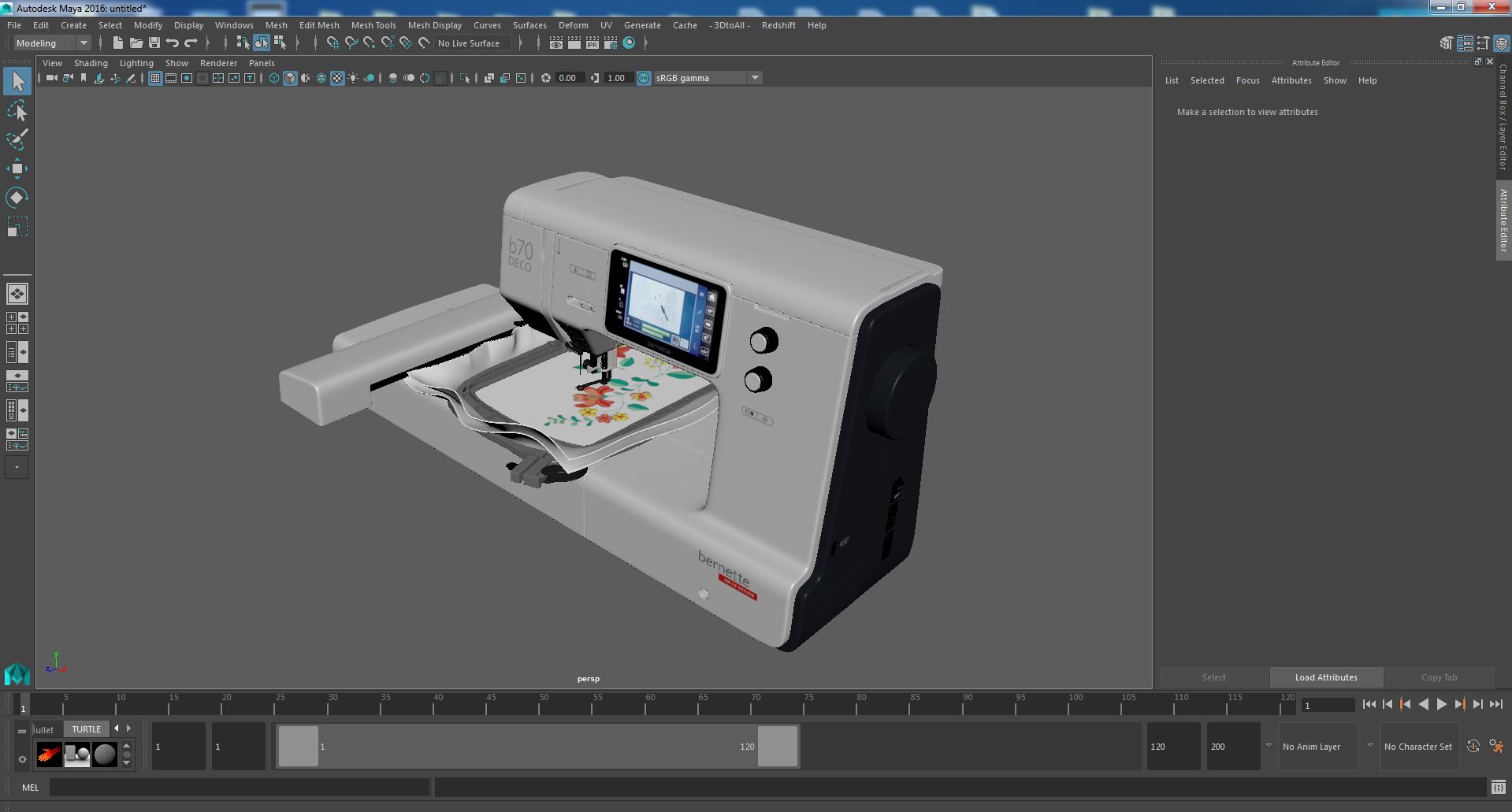
Task: Open the Channel Box / Layer Editor tab
Action: pyautogui.click(x=1503, y=117)
